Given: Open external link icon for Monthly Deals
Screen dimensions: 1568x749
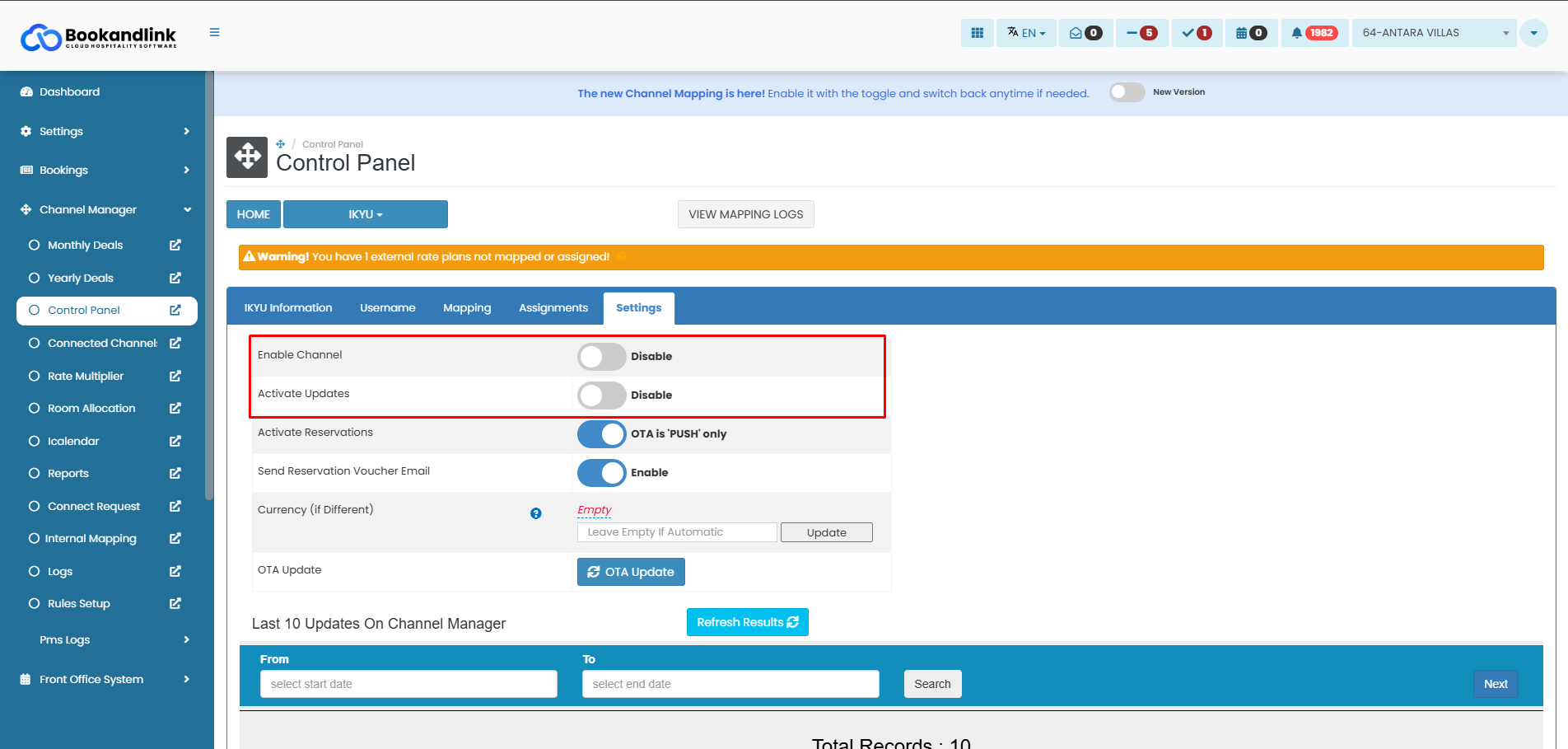Looking at the screenshot, I should point(175,245).
